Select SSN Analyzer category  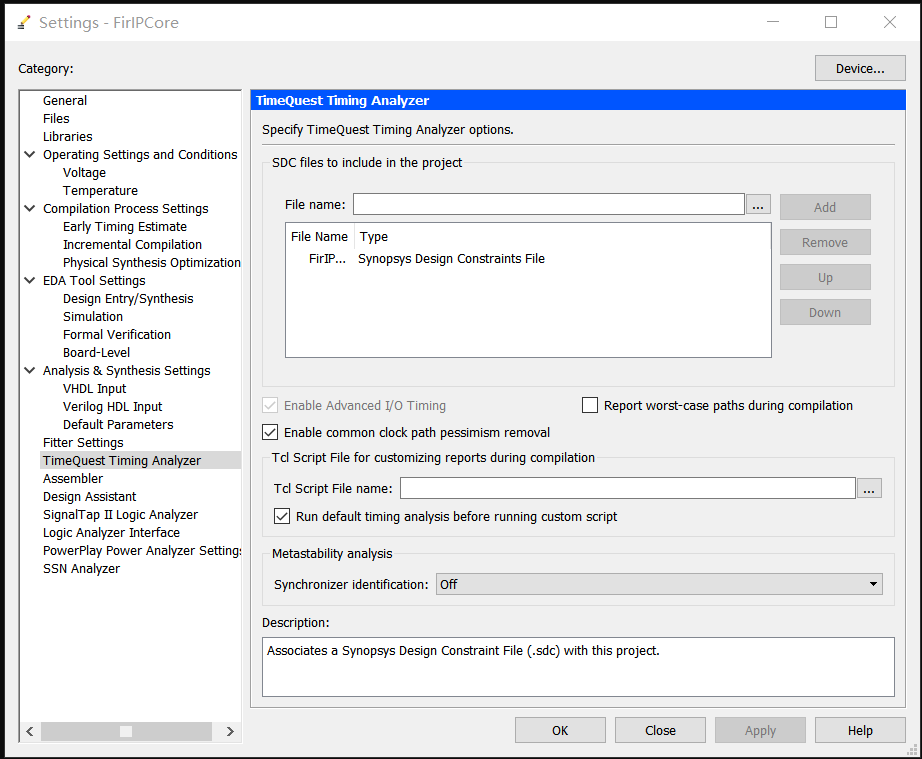tap(81, 569)
